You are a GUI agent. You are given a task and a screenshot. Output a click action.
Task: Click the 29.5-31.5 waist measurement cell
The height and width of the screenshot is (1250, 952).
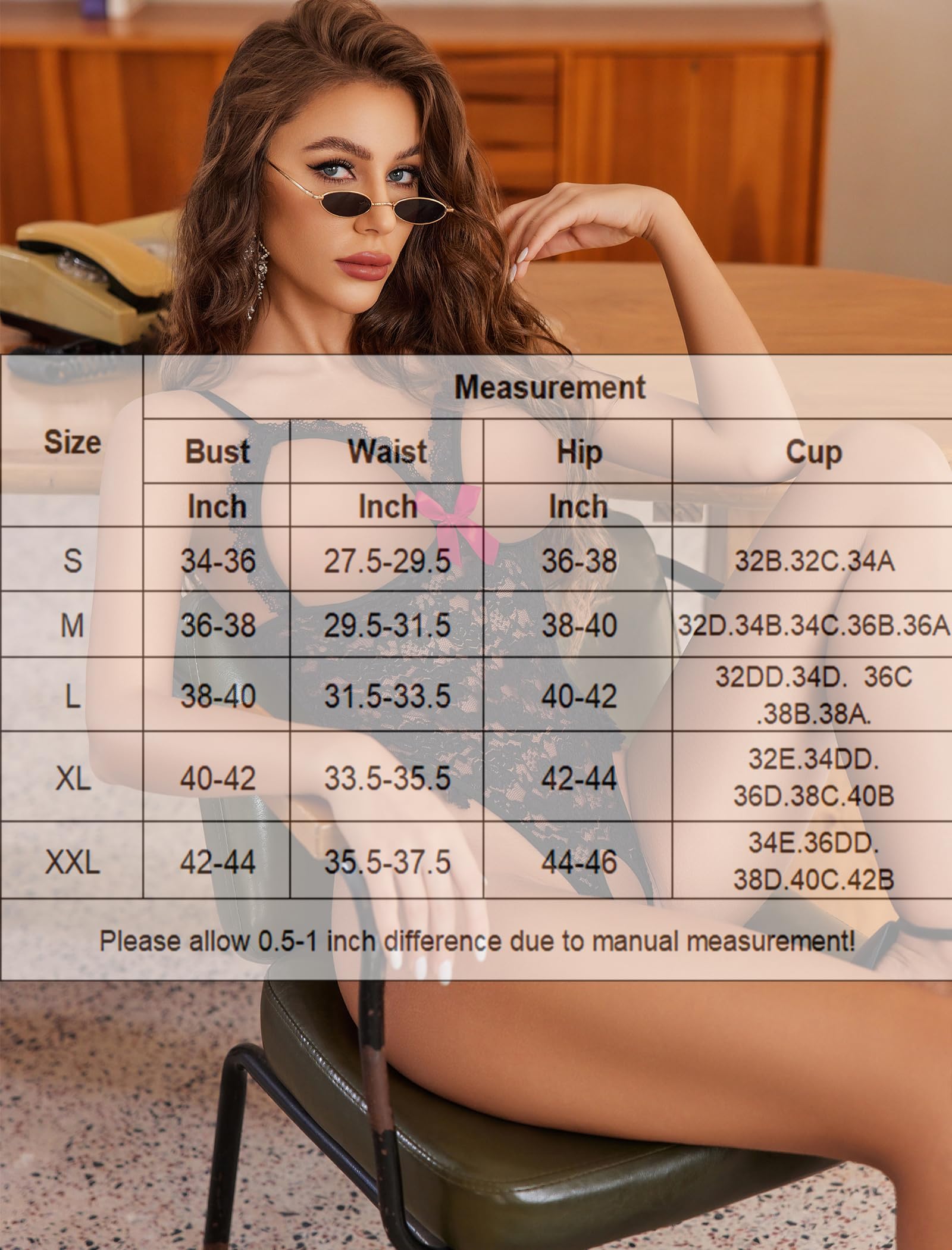click(387, 626)
